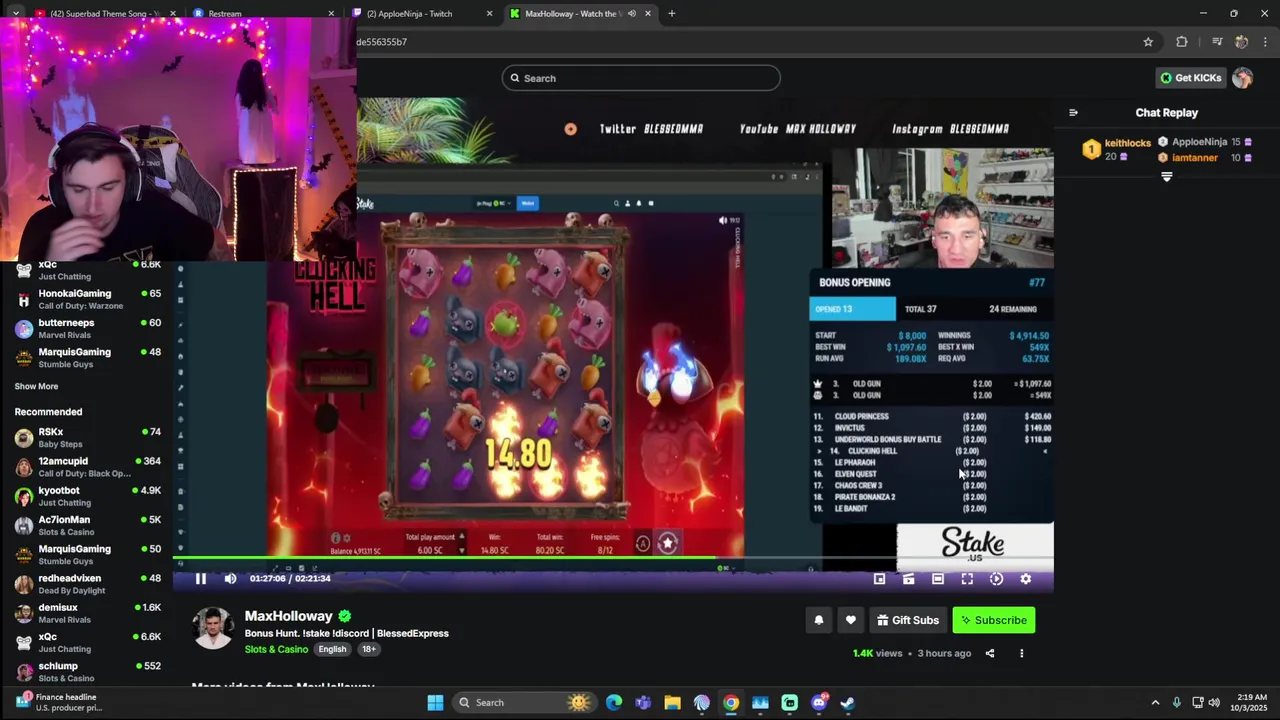The height and width of the screenshot is (720, 1280).
Task: Click the microphone tray icon
Action: coord(1177,703)
